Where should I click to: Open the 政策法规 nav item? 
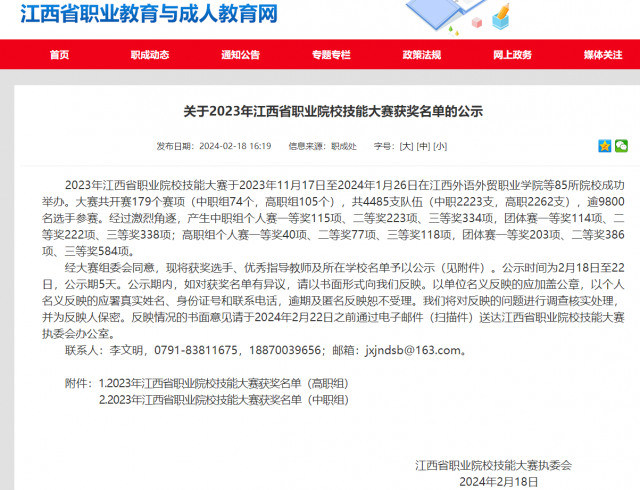click(422, 55)
